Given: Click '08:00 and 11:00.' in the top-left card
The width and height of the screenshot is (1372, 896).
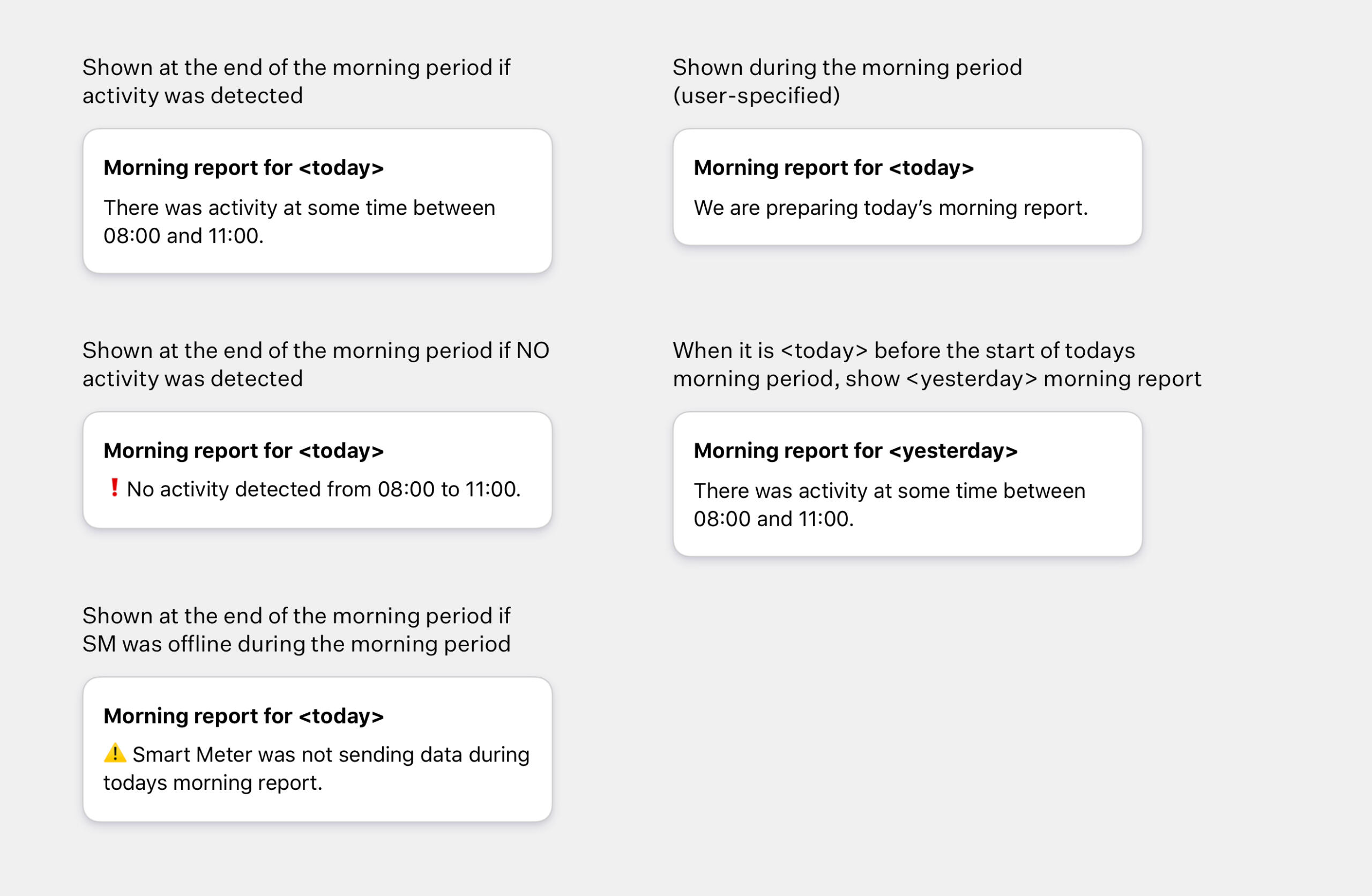Looking at the screenshot, I should pos(183,236).
